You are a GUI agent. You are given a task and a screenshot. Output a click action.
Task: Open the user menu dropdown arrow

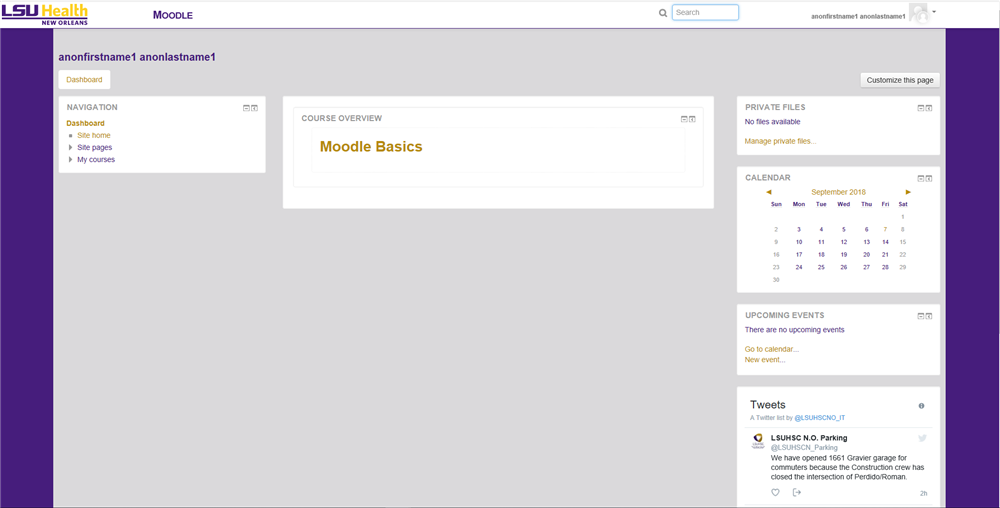934,11
